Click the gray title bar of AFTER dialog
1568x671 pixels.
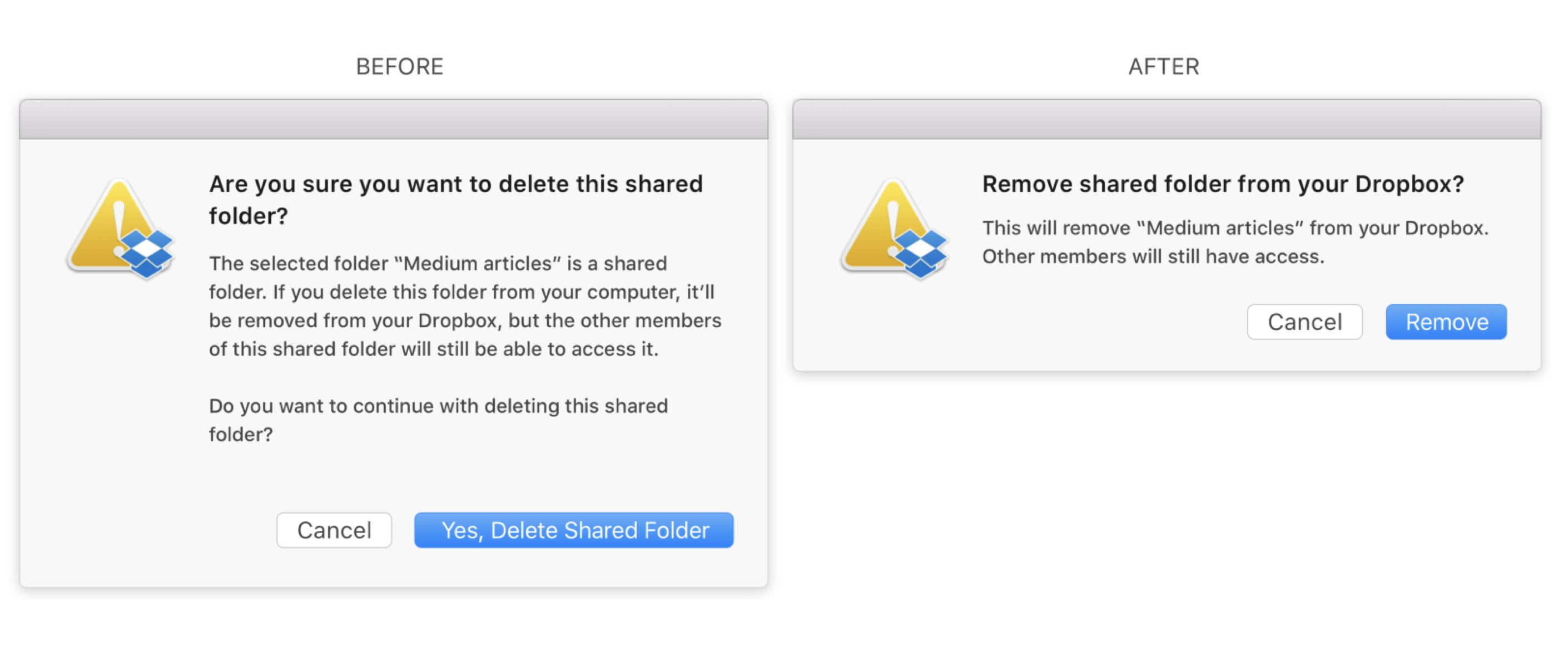click(1166, 119)
